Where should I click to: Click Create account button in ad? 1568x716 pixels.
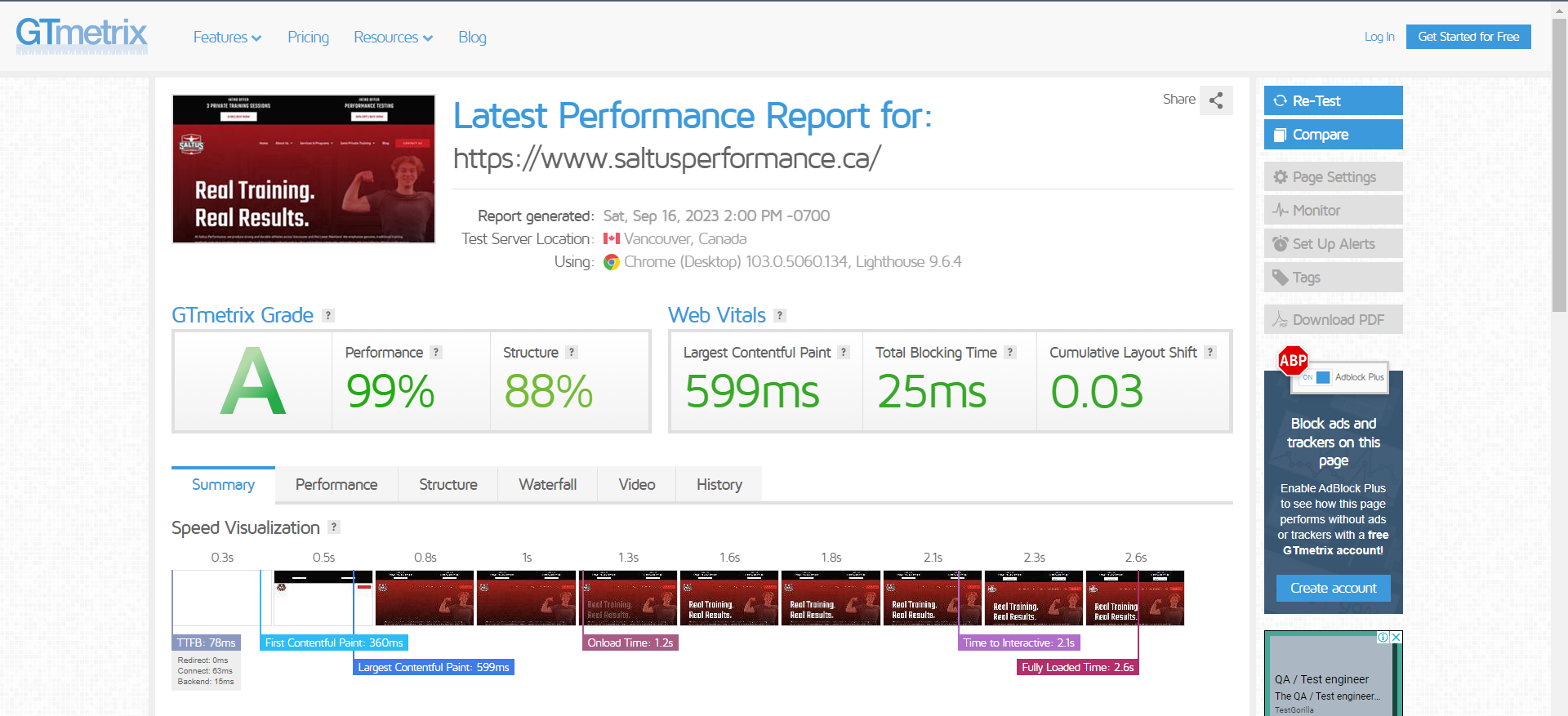click(x=1333, y=588)
